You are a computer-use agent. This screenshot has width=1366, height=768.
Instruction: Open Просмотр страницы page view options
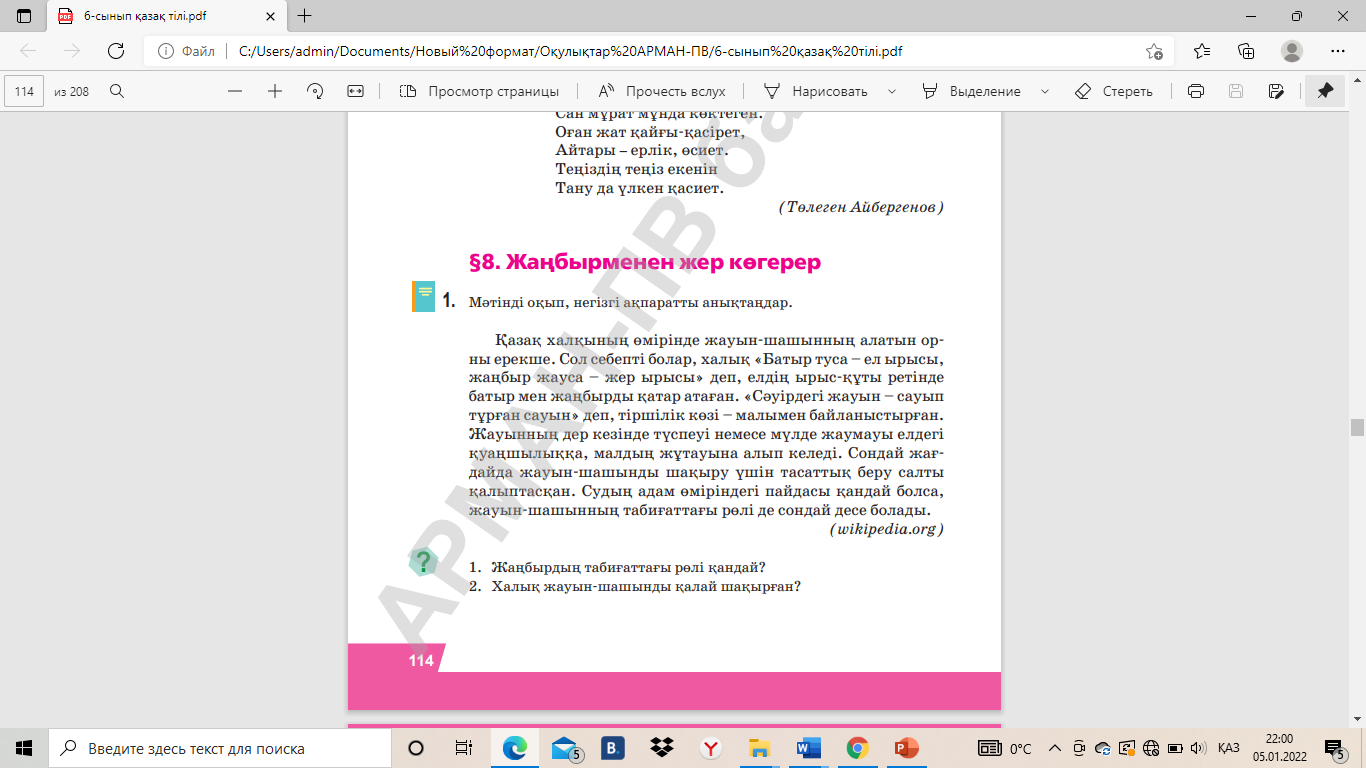479,91
